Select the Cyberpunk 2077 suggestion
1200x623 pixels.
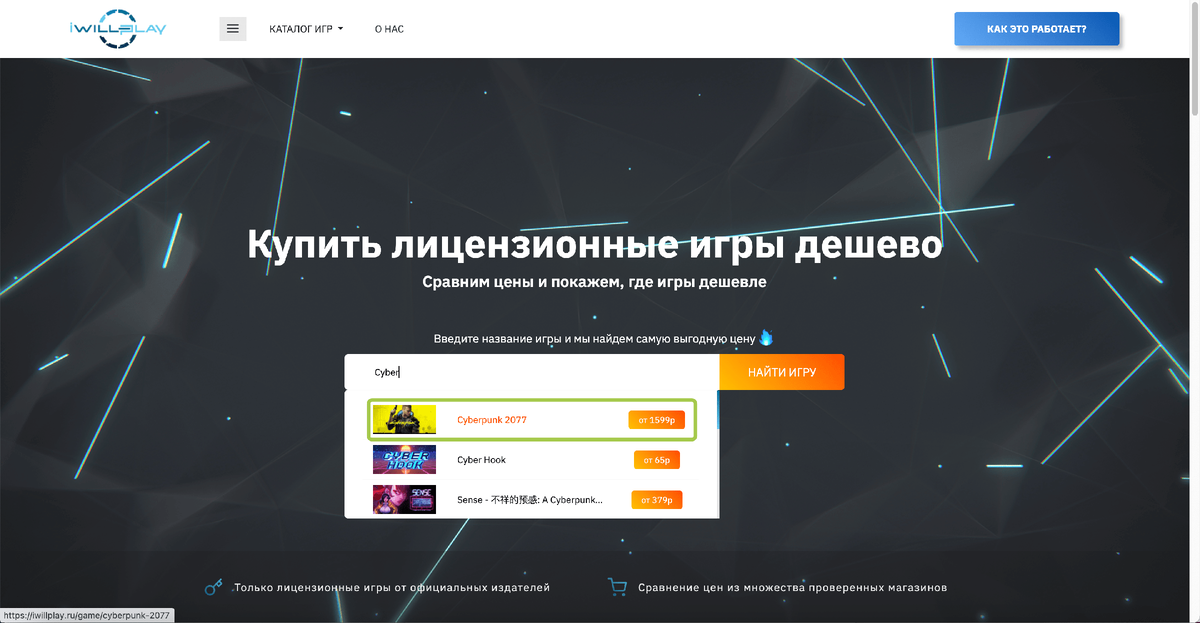[x=532, y=420]
